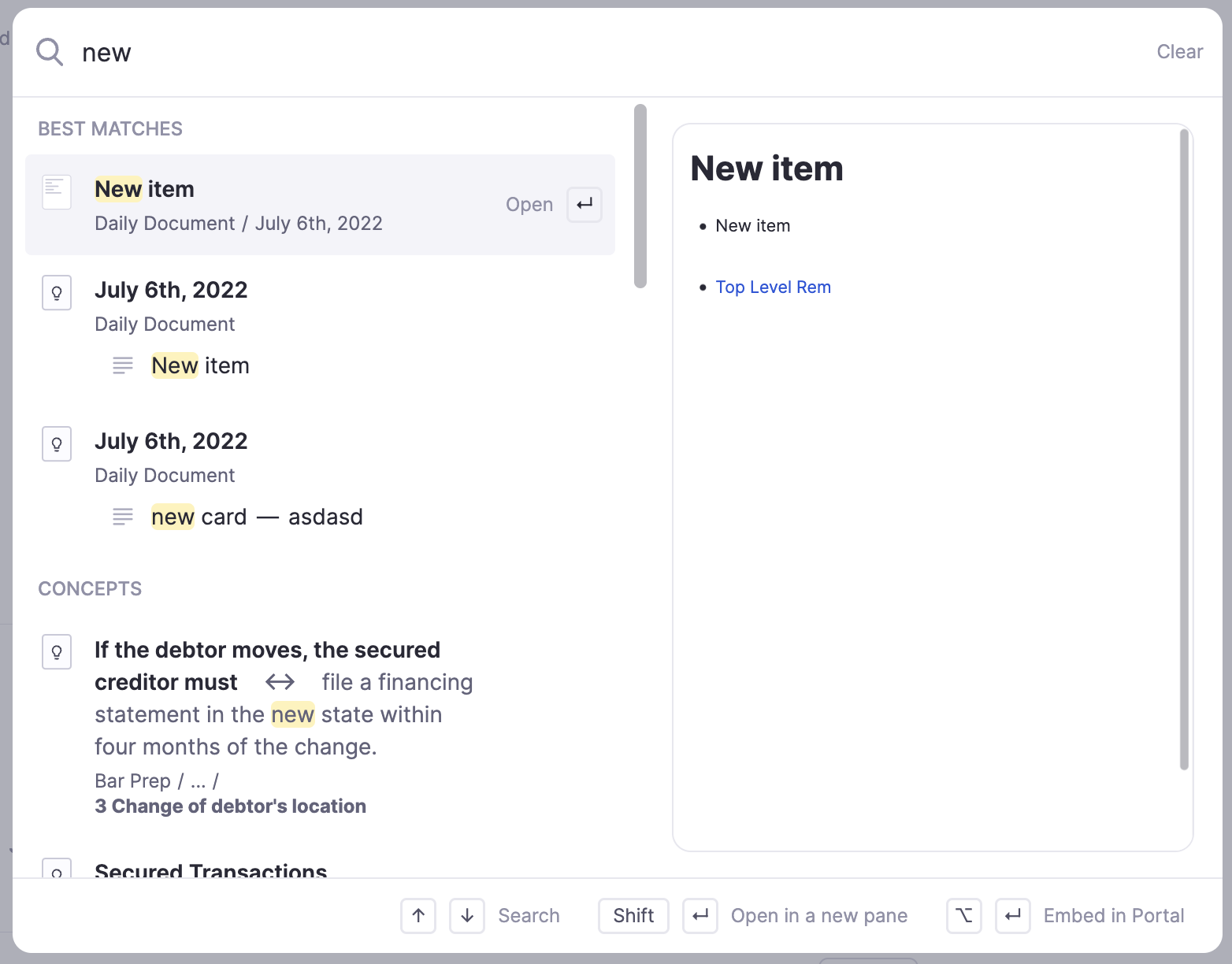Click the Open label on New item row
Viewport: 1232px width, 964px height.
point(529,205)
